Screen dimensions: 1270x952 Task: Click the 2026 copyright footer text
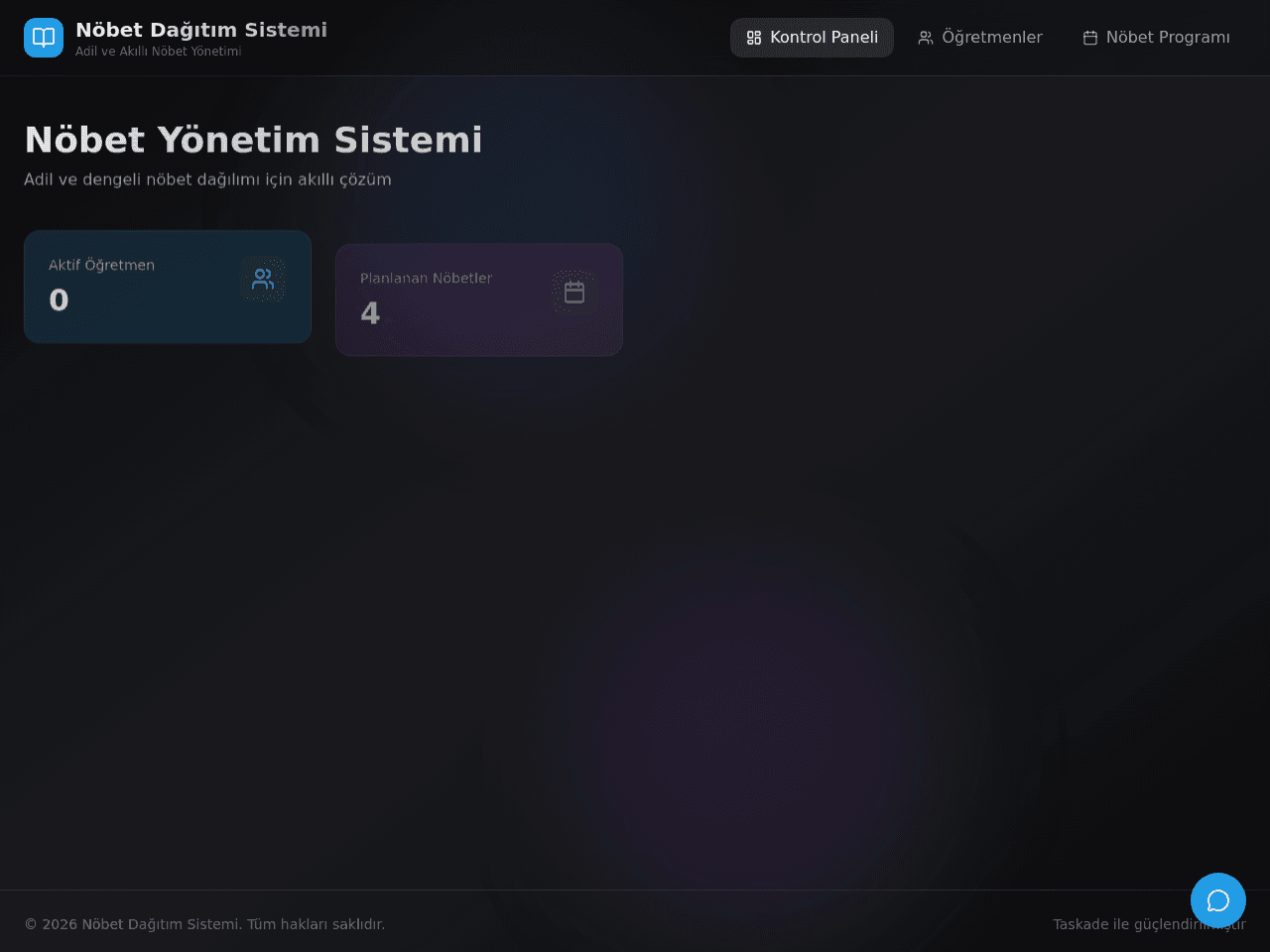(x=204, y=924)
